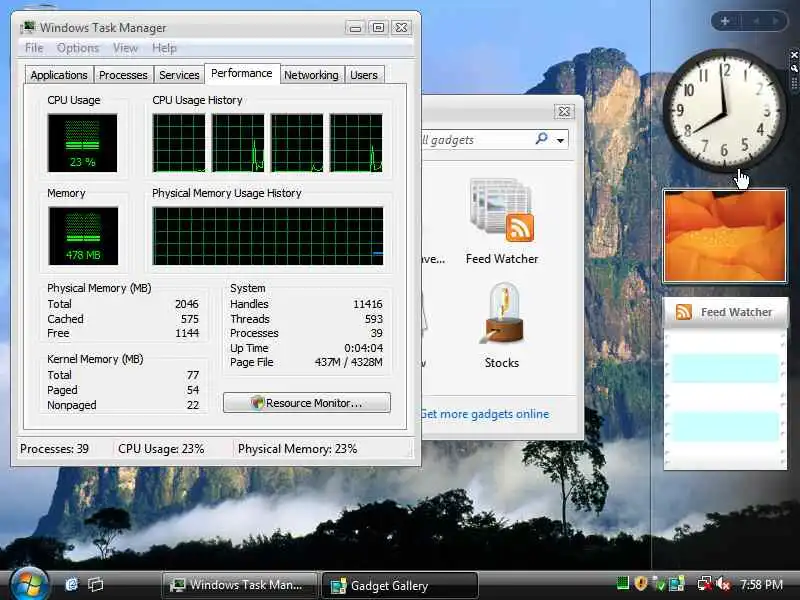Click the Handles value 11416
Screen dimensions: 800x600
coord(368,304)
